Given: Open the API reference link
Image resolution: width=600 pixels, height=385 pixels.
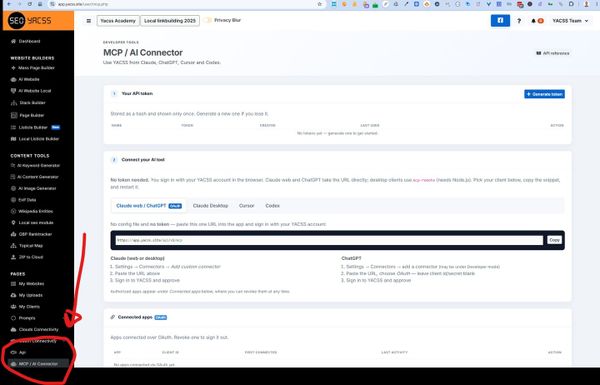Looking at the screenshot, I should [553, 53].
